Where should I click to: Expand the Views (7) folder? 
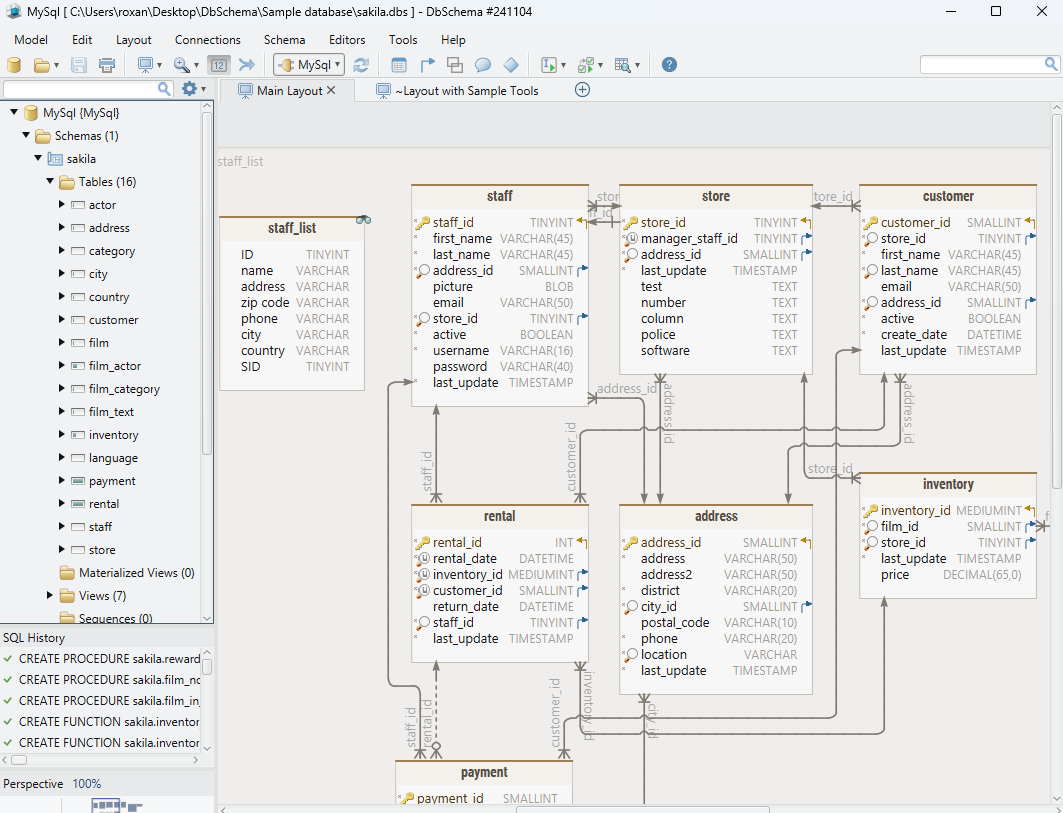coord(49,595)
